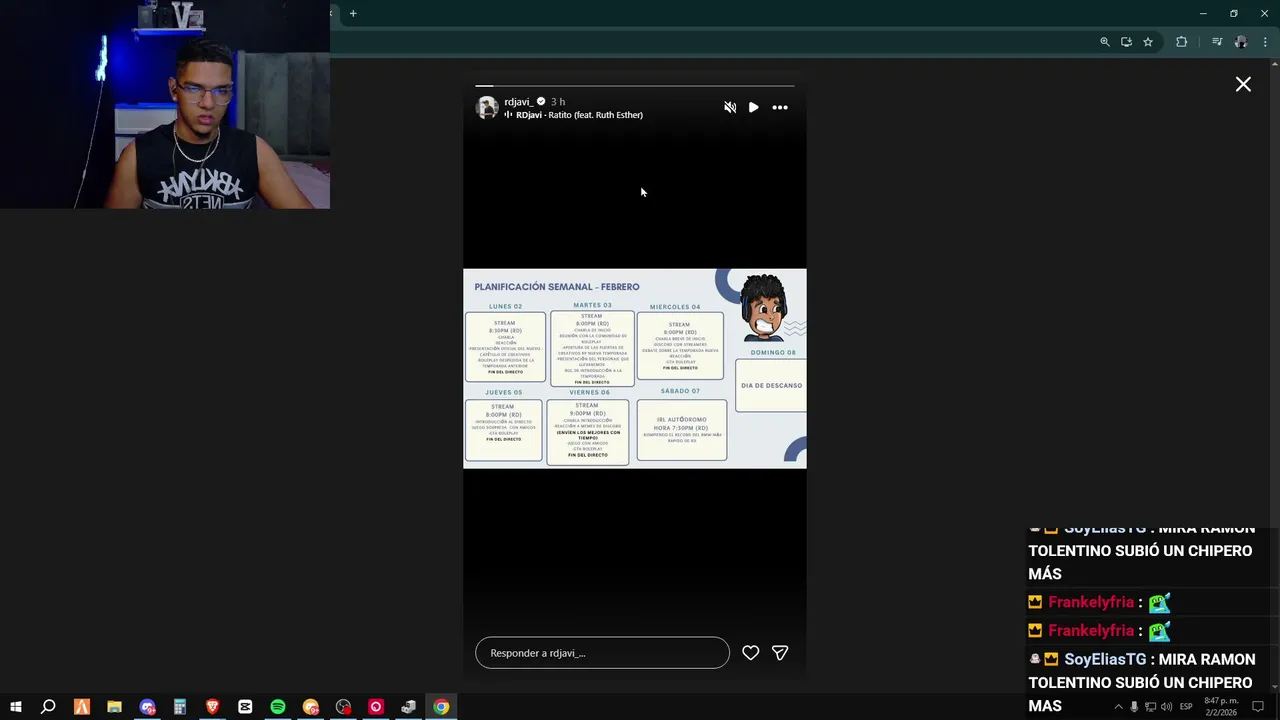Image resolution: width=1280 pixels, height=720 pixels.
Task: Click the install app icon
Action: 1126,42
